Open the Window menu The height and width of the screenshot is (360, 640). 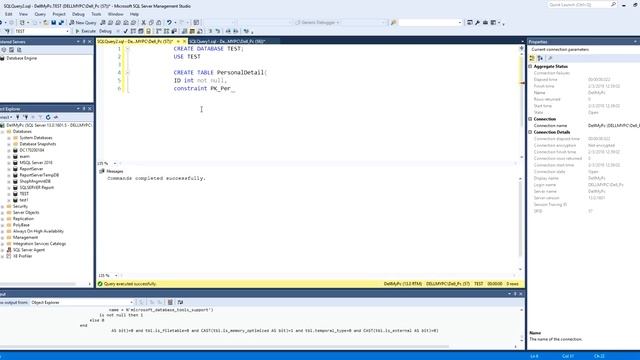click(x=116, y=14)
